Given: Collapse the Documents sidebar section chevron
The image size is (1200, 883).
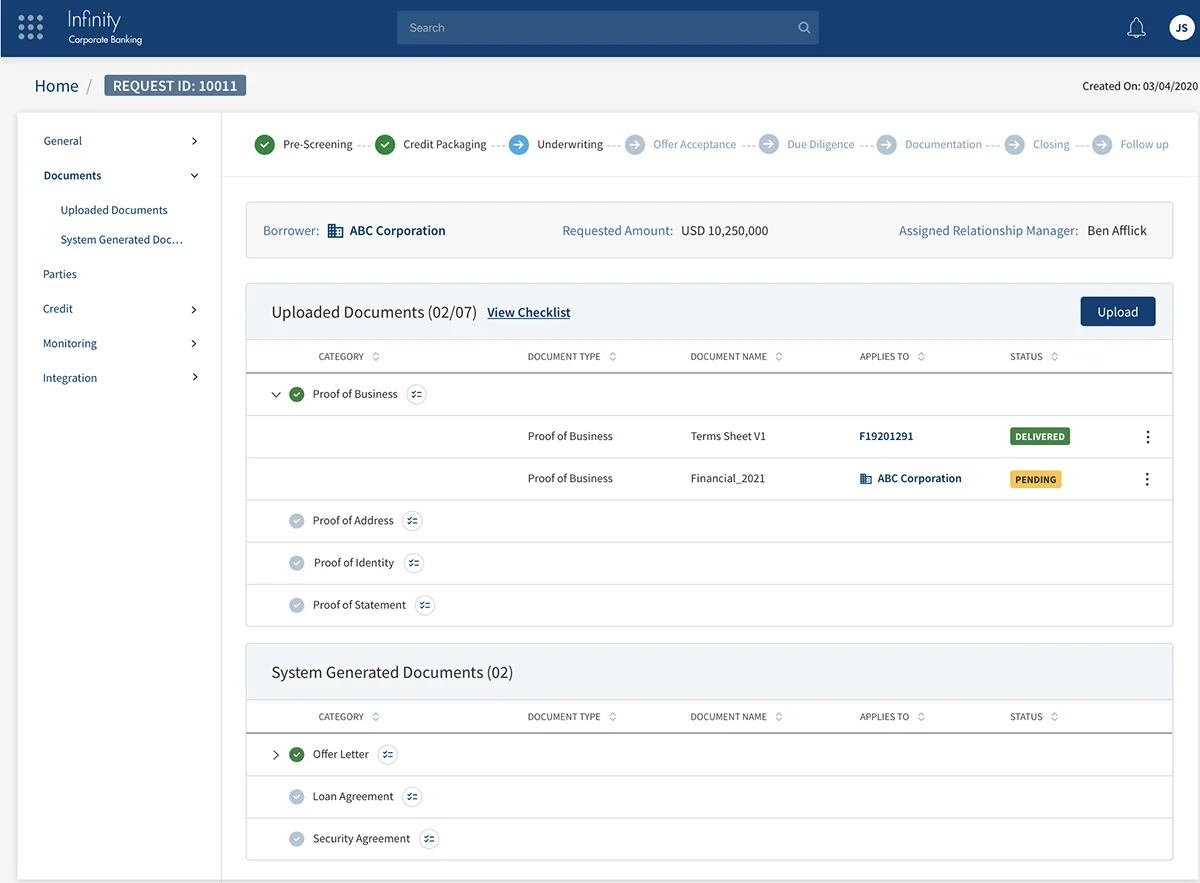Looking at the screenshot, I should pos(195,176).
